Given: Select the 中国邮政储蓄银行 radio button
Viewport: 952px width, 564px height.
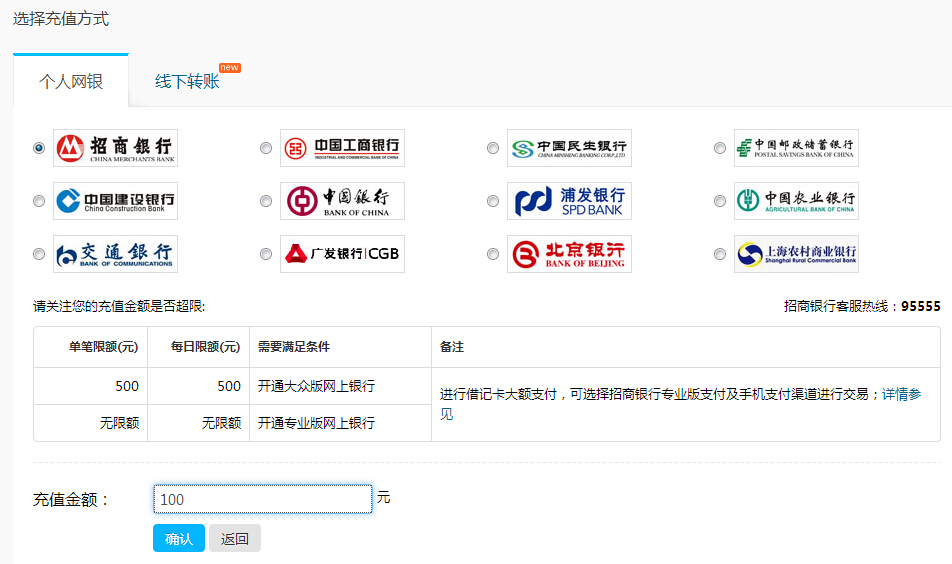Looking at the screenshot, I should point(720,148).
